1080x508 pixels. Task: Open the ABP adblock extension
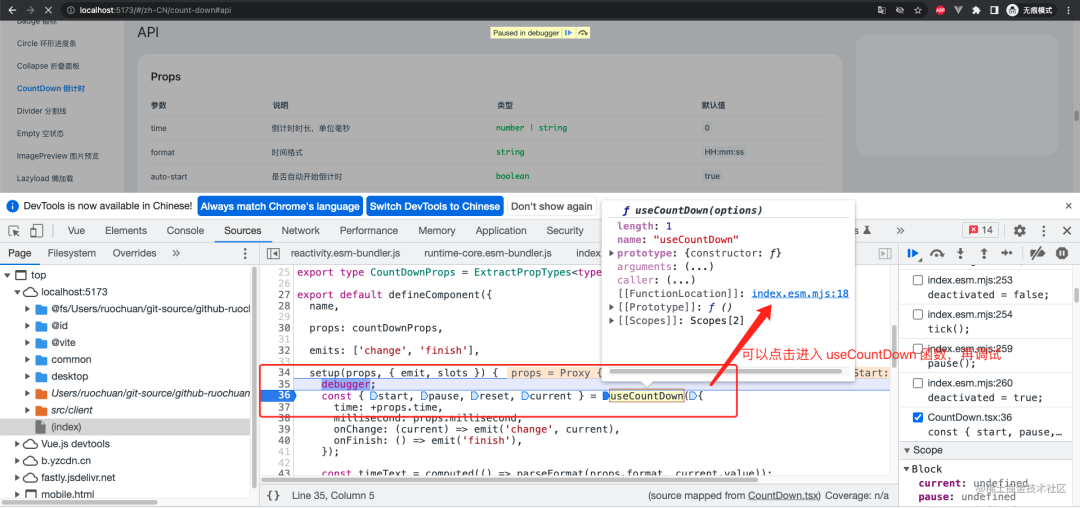[941, 10]
